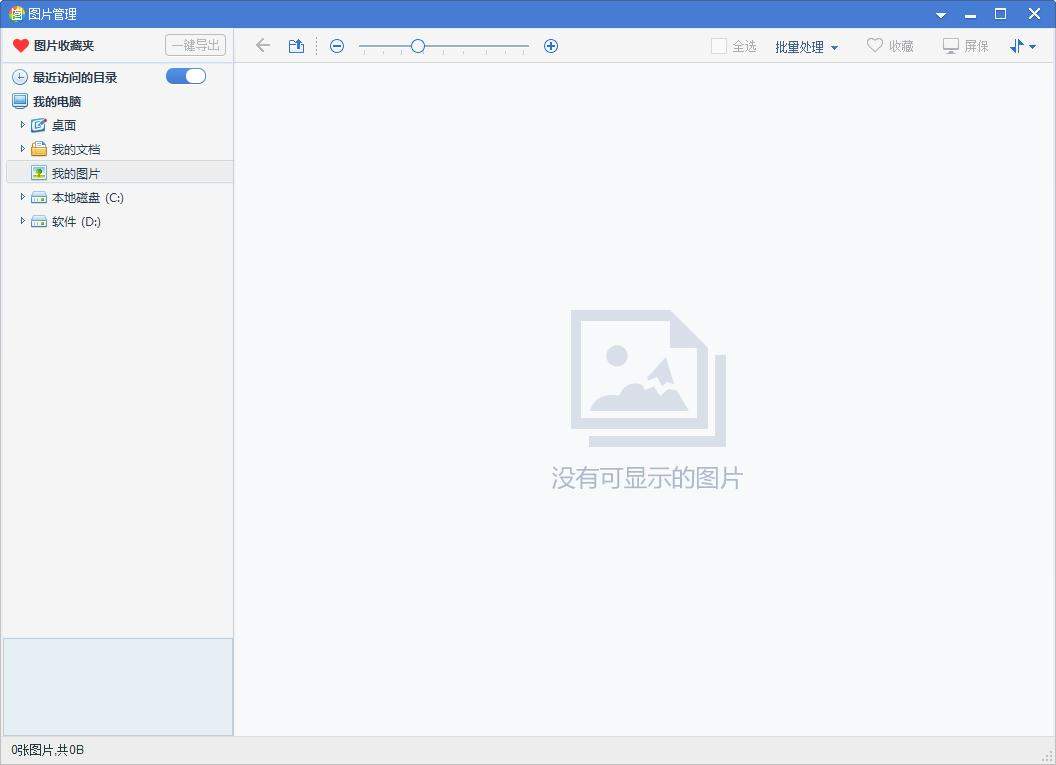Click the 图片收藏夹 heart icon
This screenshot has height=765, width=1056.
pyautogui.click(x=18, y=44)
